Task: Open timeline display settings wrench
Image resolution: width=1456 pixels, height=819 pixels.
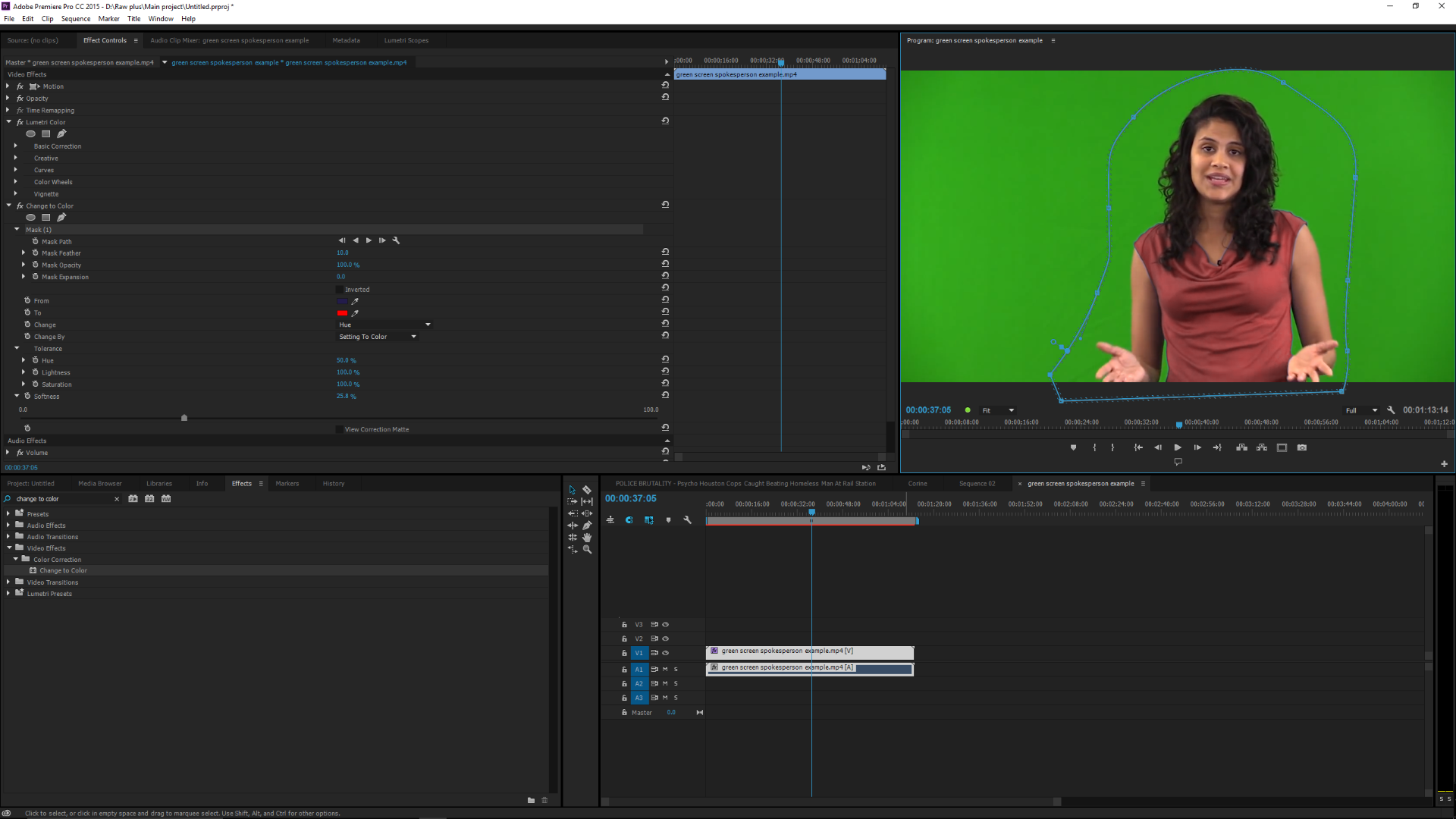Action: tap(687, 519)
